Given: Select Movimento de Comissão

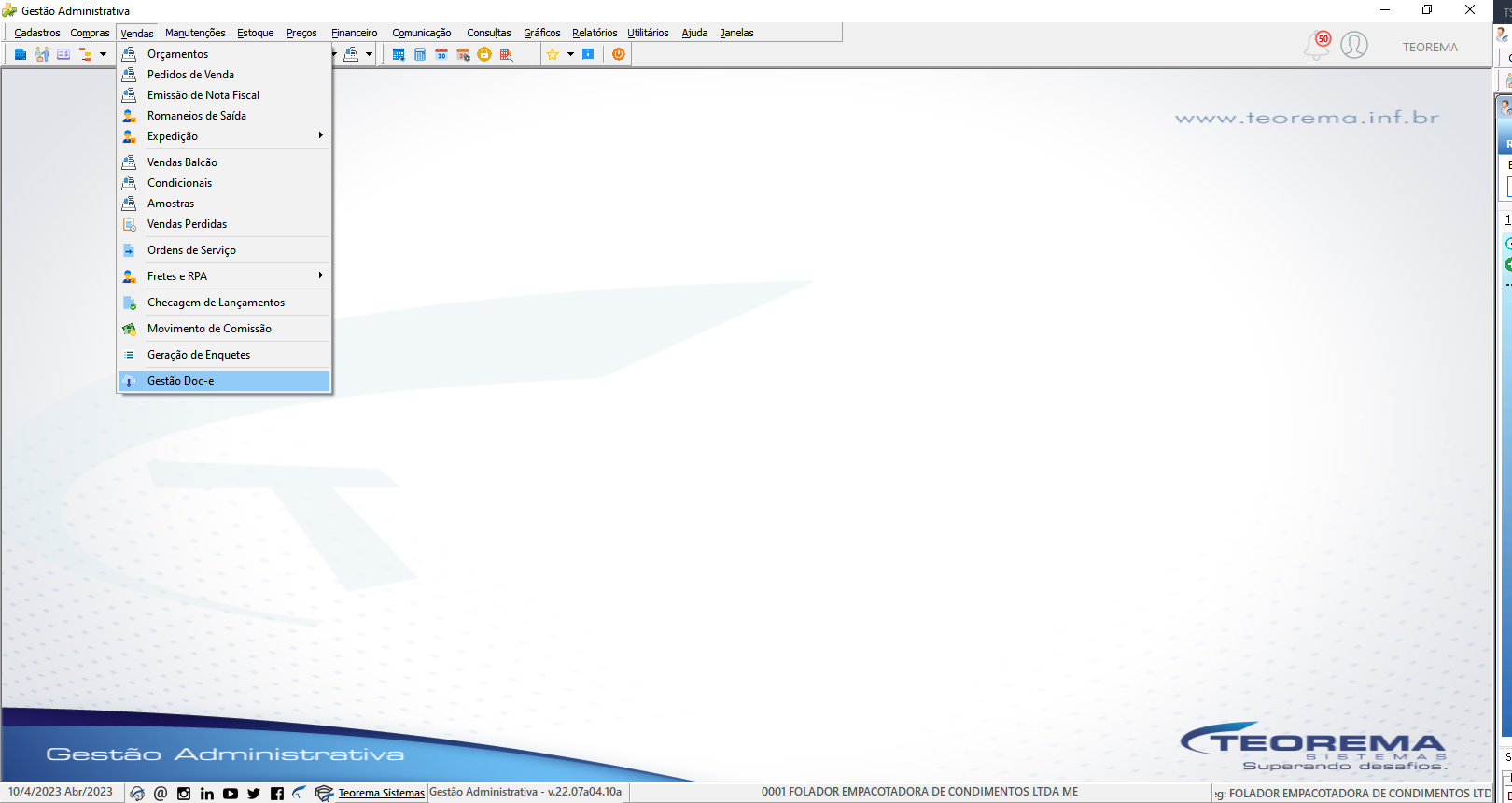Looking at the screenshot, I should pyautogui.click(x=224, y=329).
